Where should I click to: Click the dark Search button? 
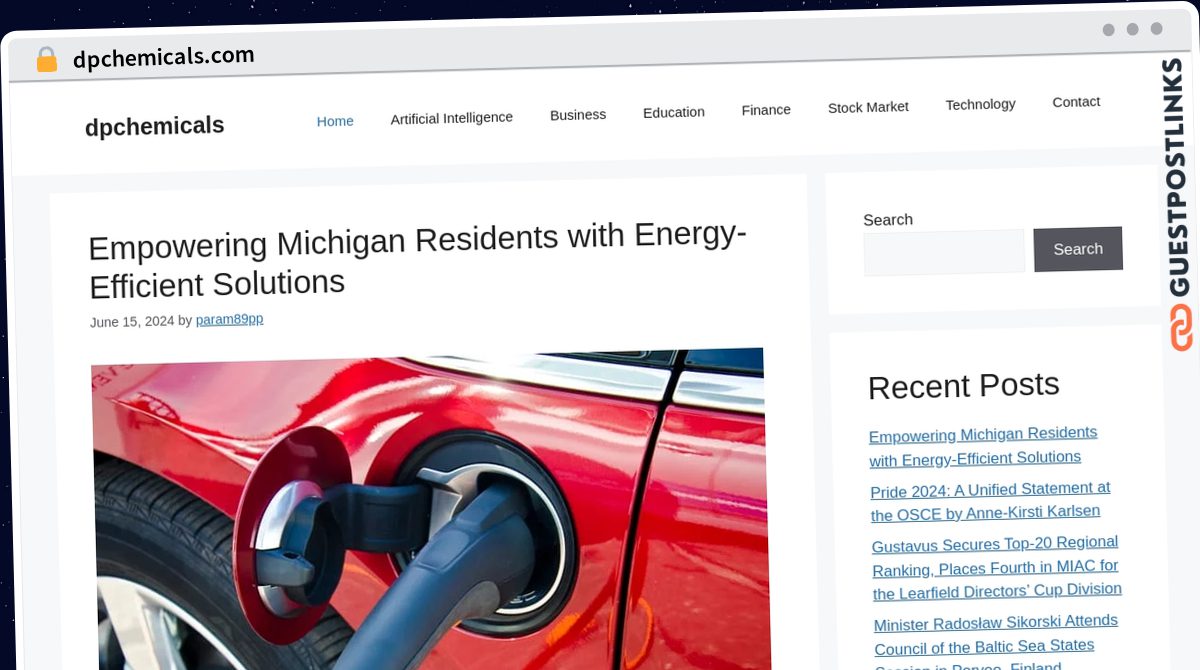1078,249
